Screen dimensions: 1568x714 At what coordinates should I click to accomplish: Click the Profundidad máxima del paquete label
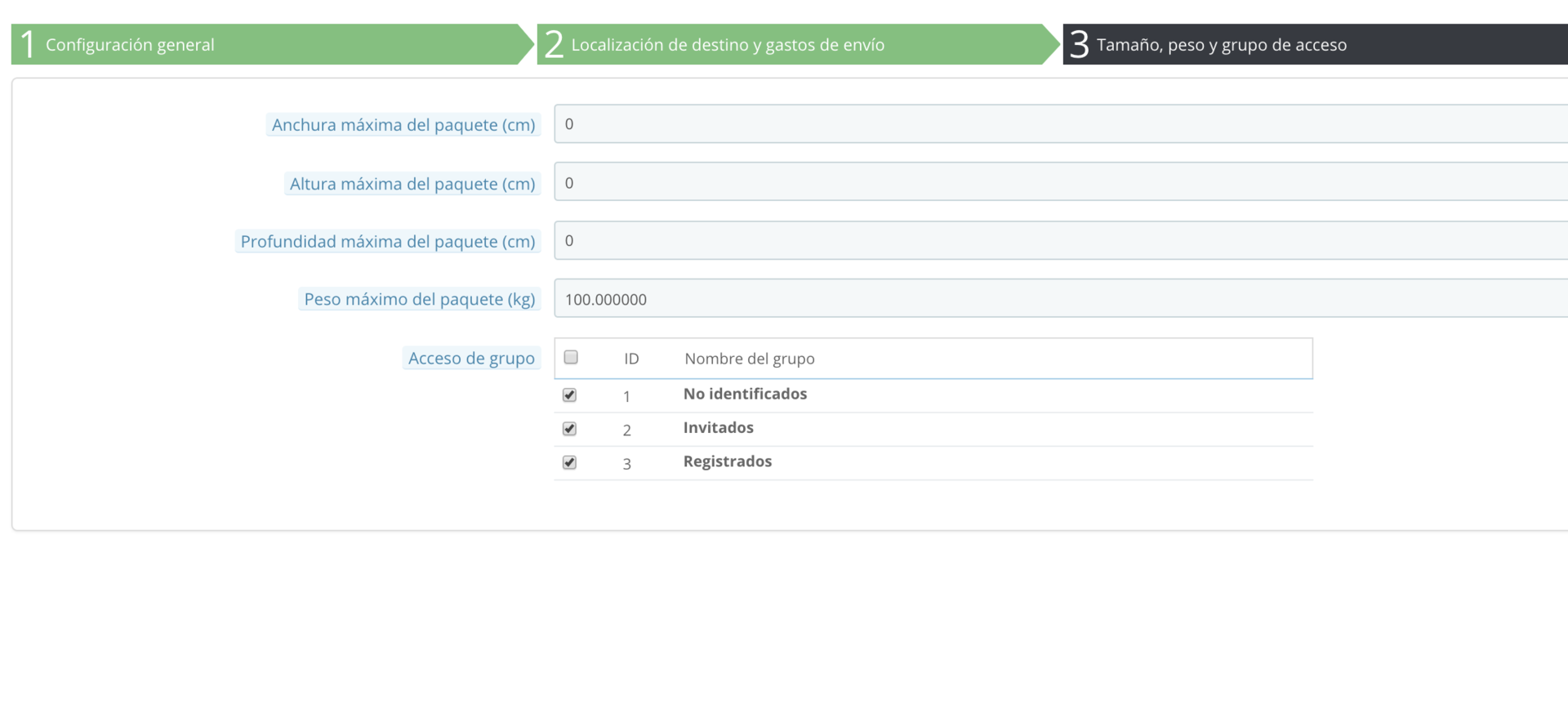pos(388,242)
